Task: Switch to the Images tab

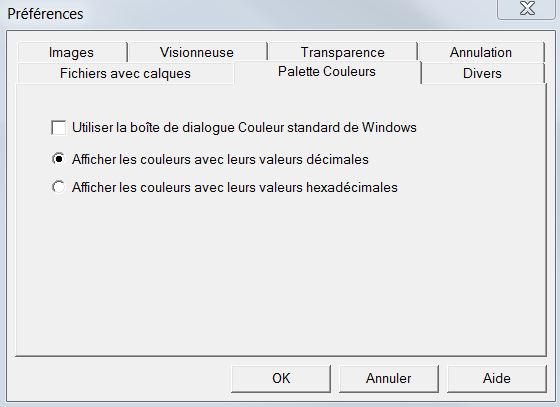Action: (x=72, y=52)
